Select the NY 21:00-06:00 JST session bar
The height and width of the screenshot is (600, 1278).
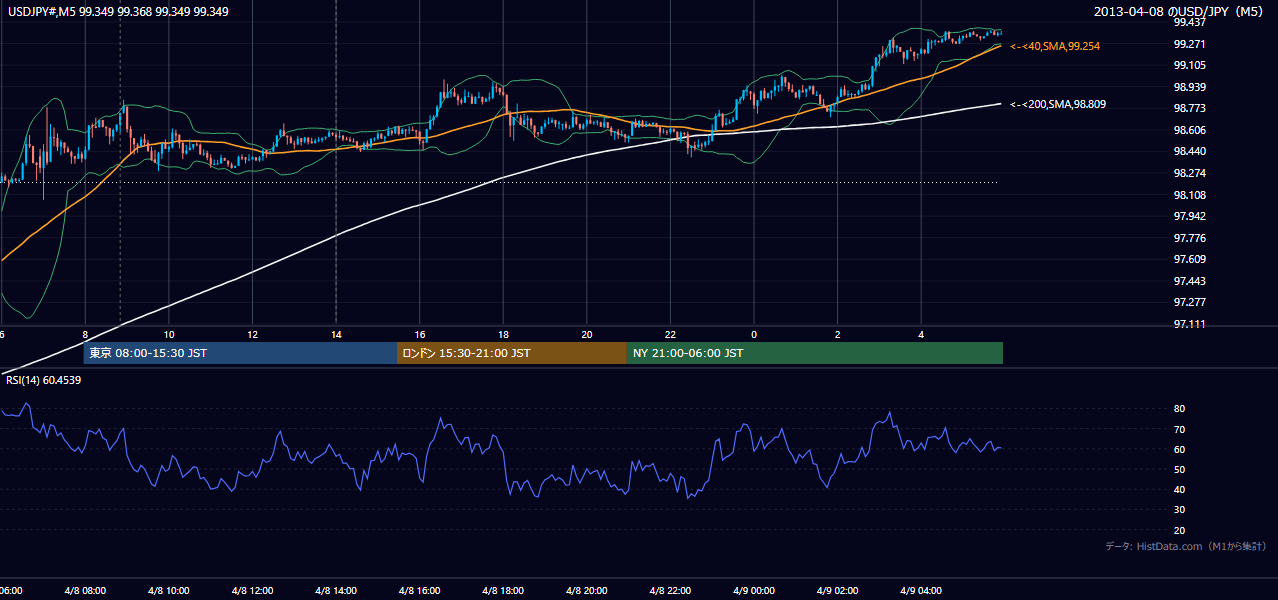point(815,353)
